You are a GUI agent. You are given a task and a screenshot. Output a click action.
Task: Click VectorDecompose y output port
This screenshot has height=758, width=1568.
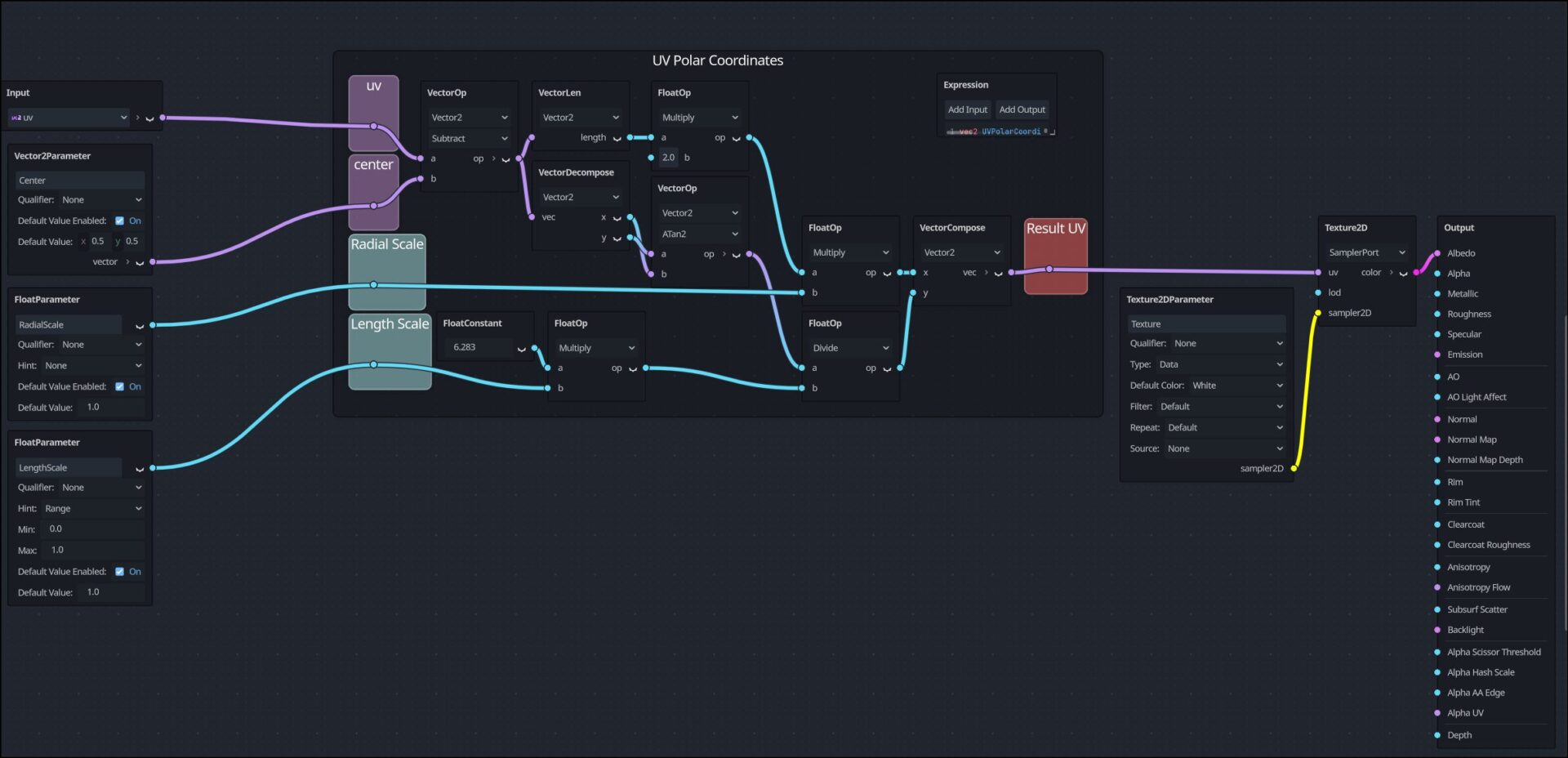(x=630, y=238)
